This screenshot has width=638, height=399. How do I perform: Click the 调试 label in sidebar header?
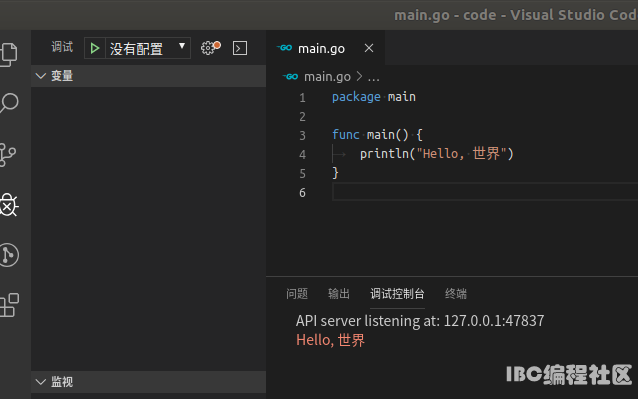(62, 47)
